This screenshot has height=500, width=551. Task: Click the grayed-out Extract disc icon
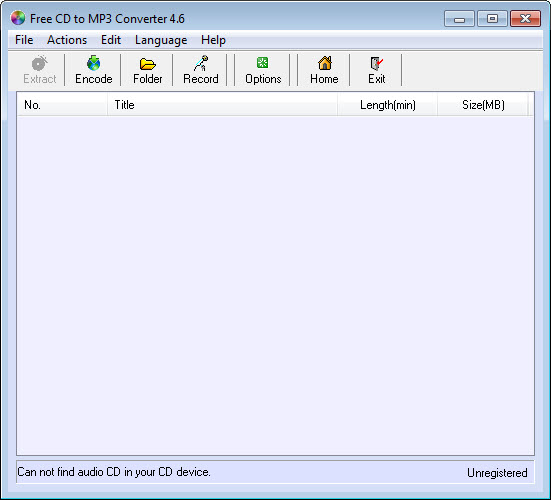pos(39,63)
